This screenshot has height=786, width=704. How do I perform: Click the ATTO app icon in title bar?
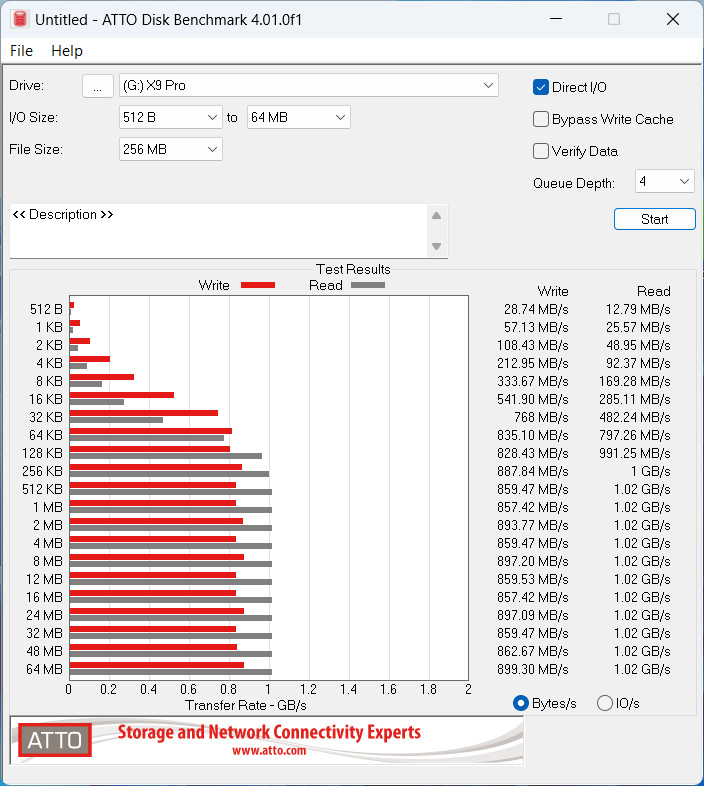tap(18, 19)
